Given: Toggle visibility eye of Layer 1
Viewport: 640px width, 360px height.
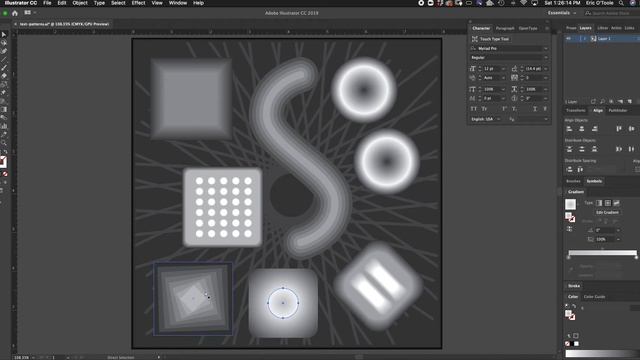Looking at the screenshot, I should (x=569, y=39).
